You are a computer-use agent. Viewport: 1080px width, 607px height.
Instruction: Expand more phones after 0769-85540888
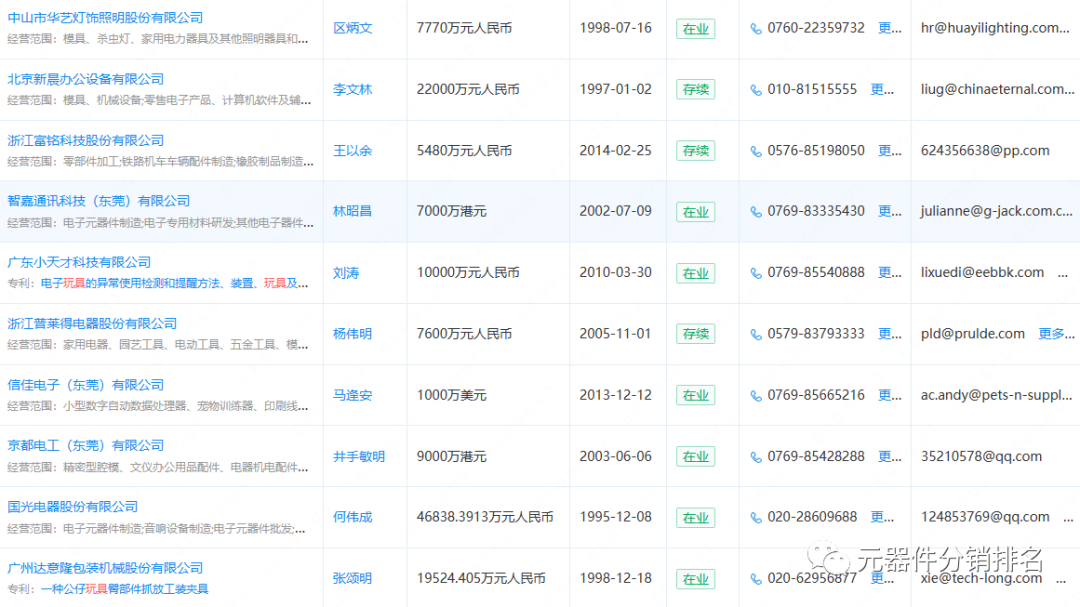[890, 273]
